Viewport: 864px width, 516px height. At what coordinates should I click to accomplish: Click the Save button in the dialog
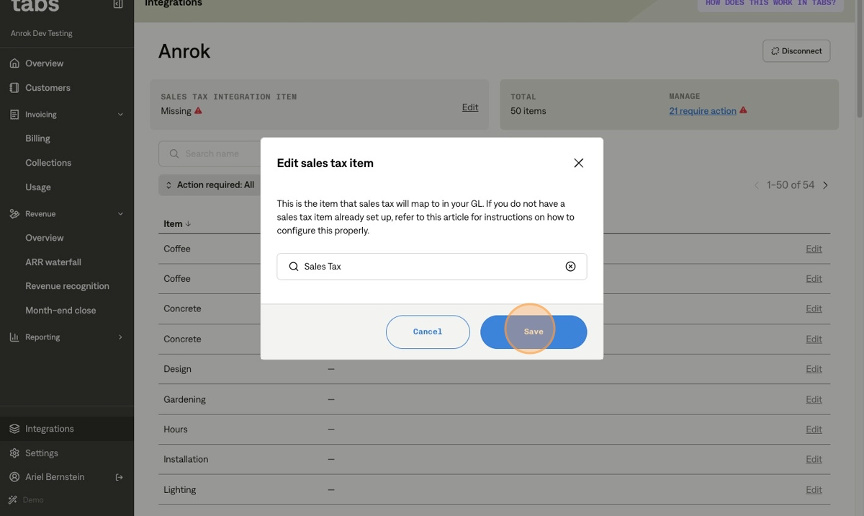click(x=533, y=332)
